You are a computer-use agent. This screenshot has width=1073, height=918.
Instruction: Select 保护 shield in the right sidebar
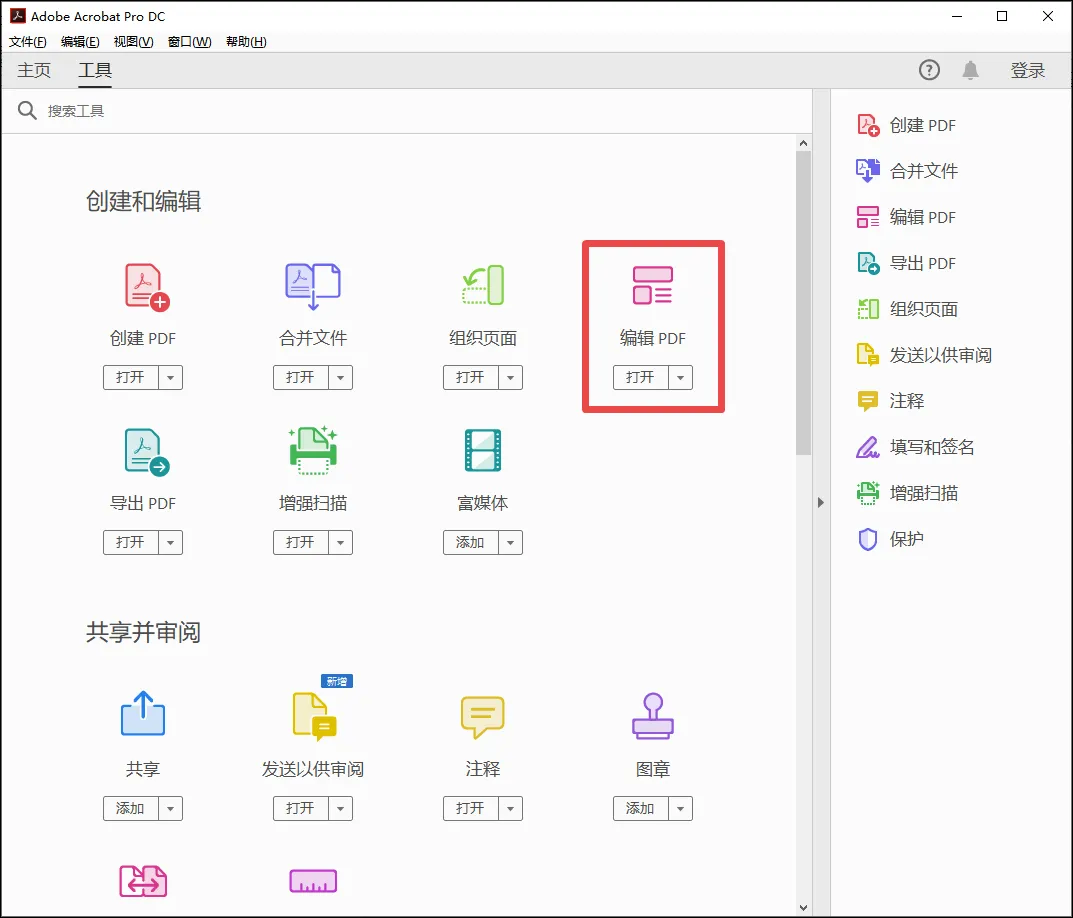coord(890,539)
